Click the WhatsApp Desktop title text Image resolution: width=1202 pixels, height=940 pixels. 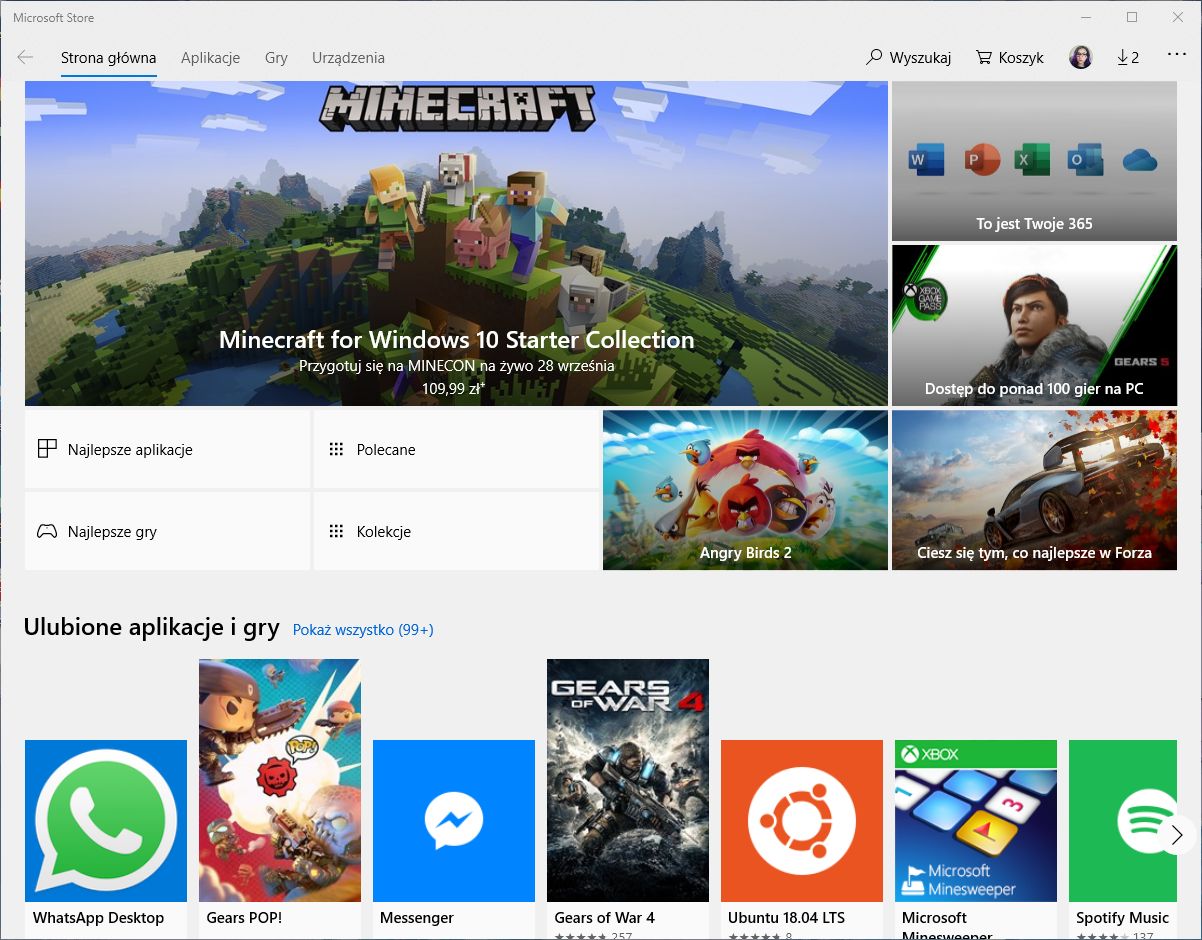(98, 917)
